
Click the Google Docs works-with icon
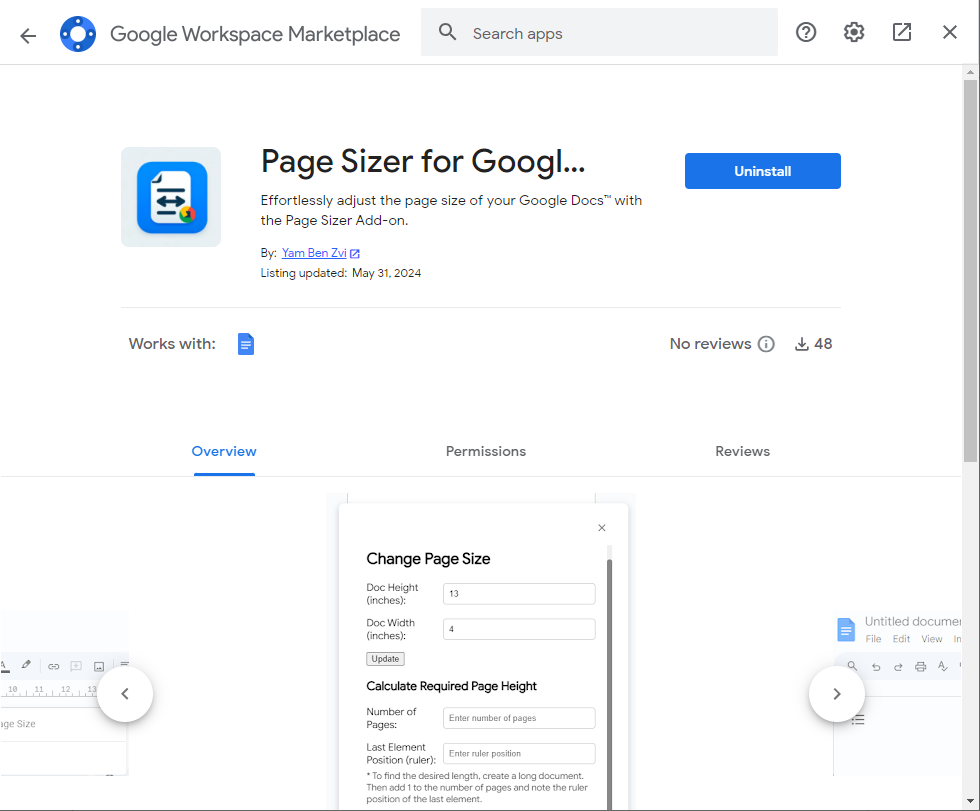(x=246, y=344)
